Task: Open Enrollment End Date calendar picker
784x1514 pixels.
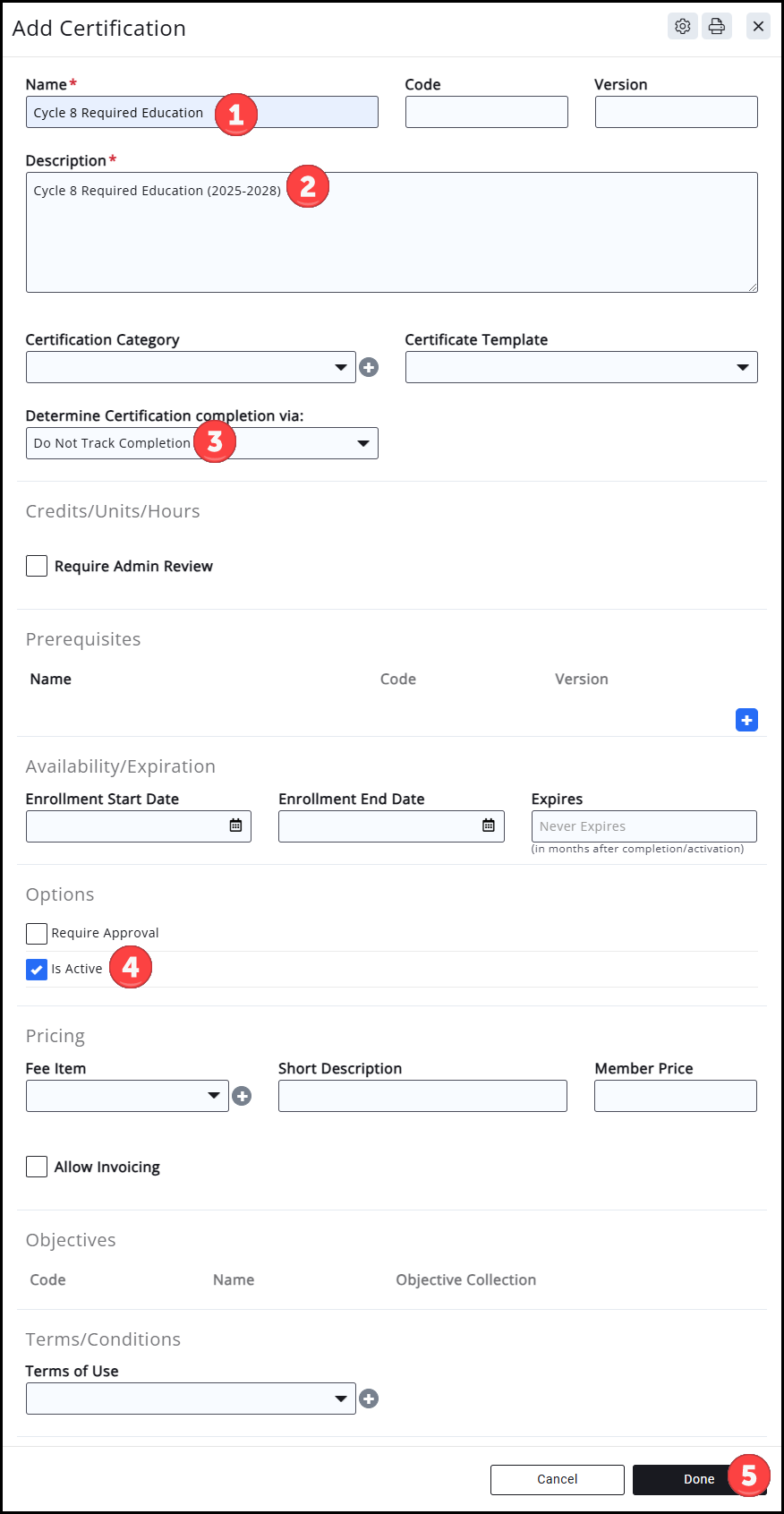Action: (x=489, y=825)
